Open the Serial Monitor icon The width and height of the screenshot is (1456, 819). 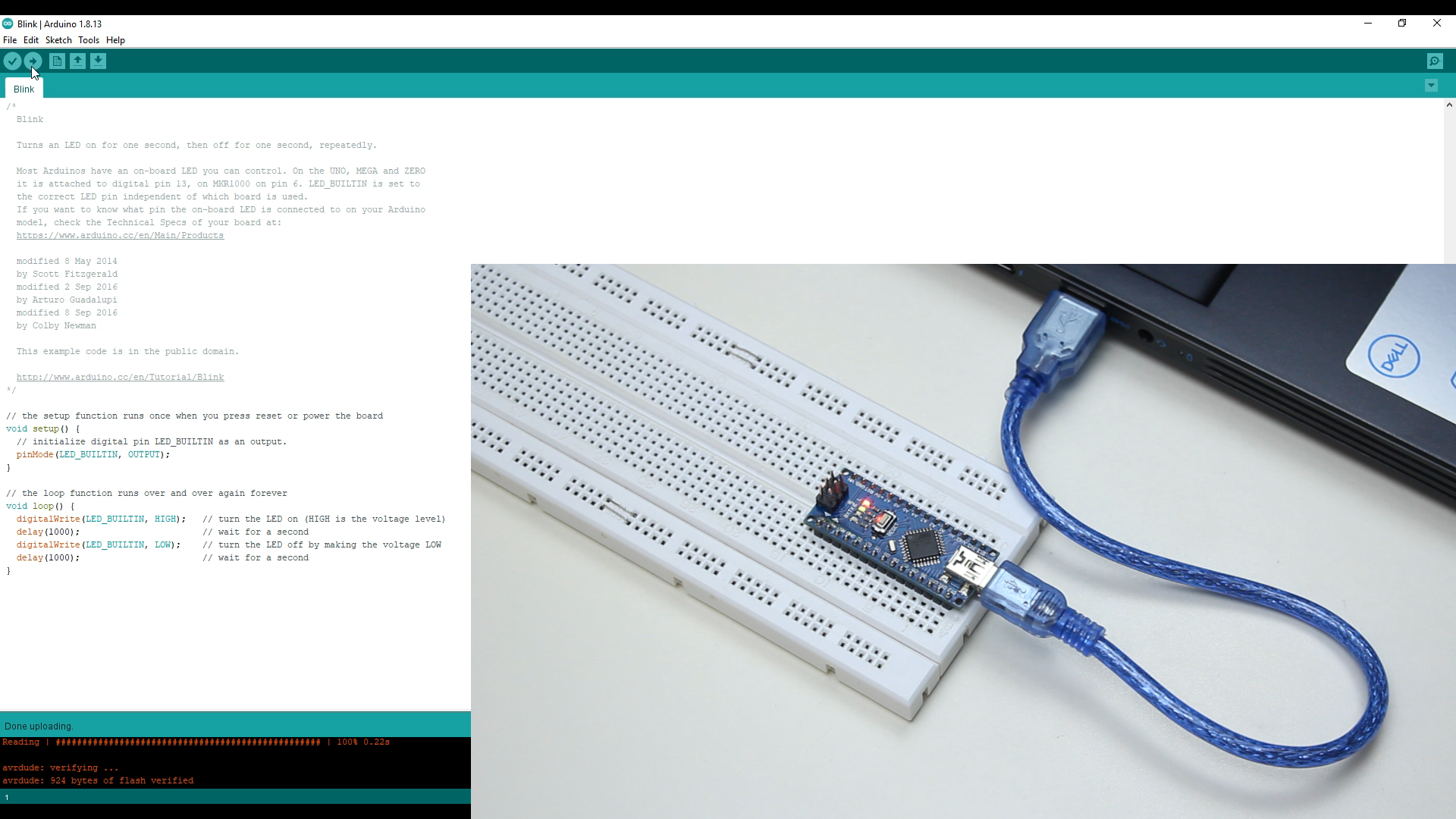click(x=1434, y=61)
